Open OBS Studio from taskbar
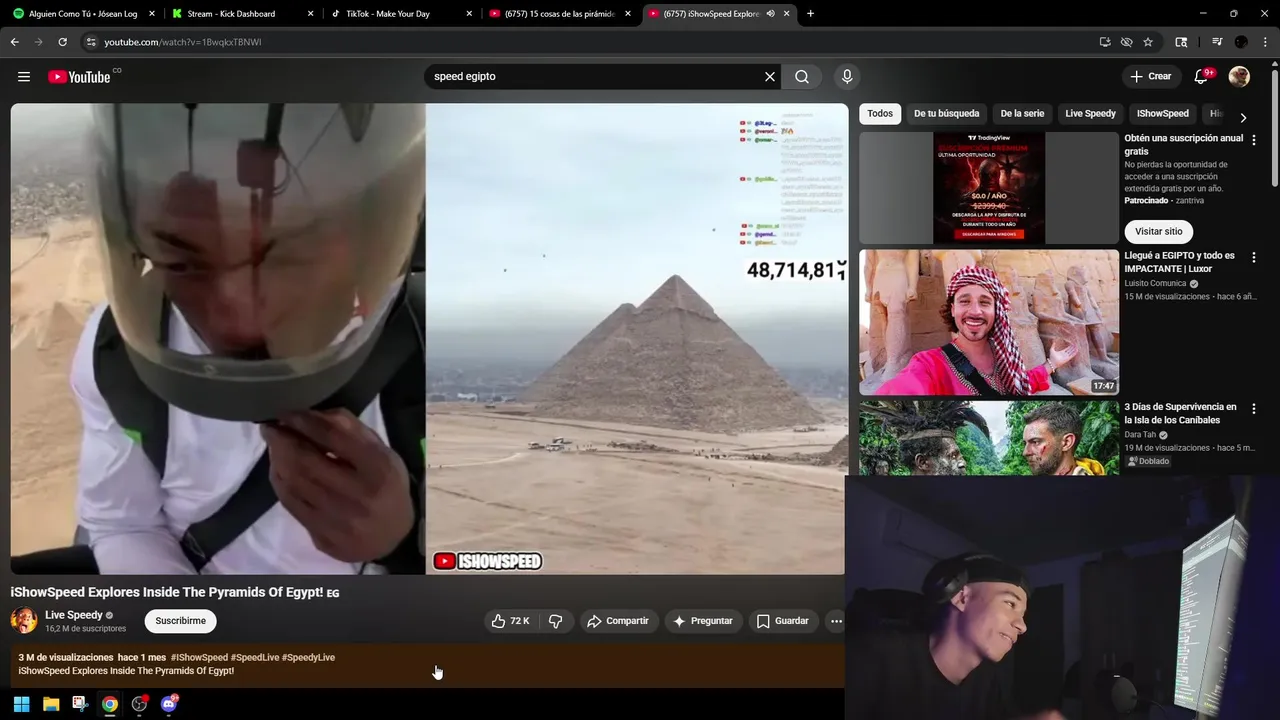 pos(139,704)
